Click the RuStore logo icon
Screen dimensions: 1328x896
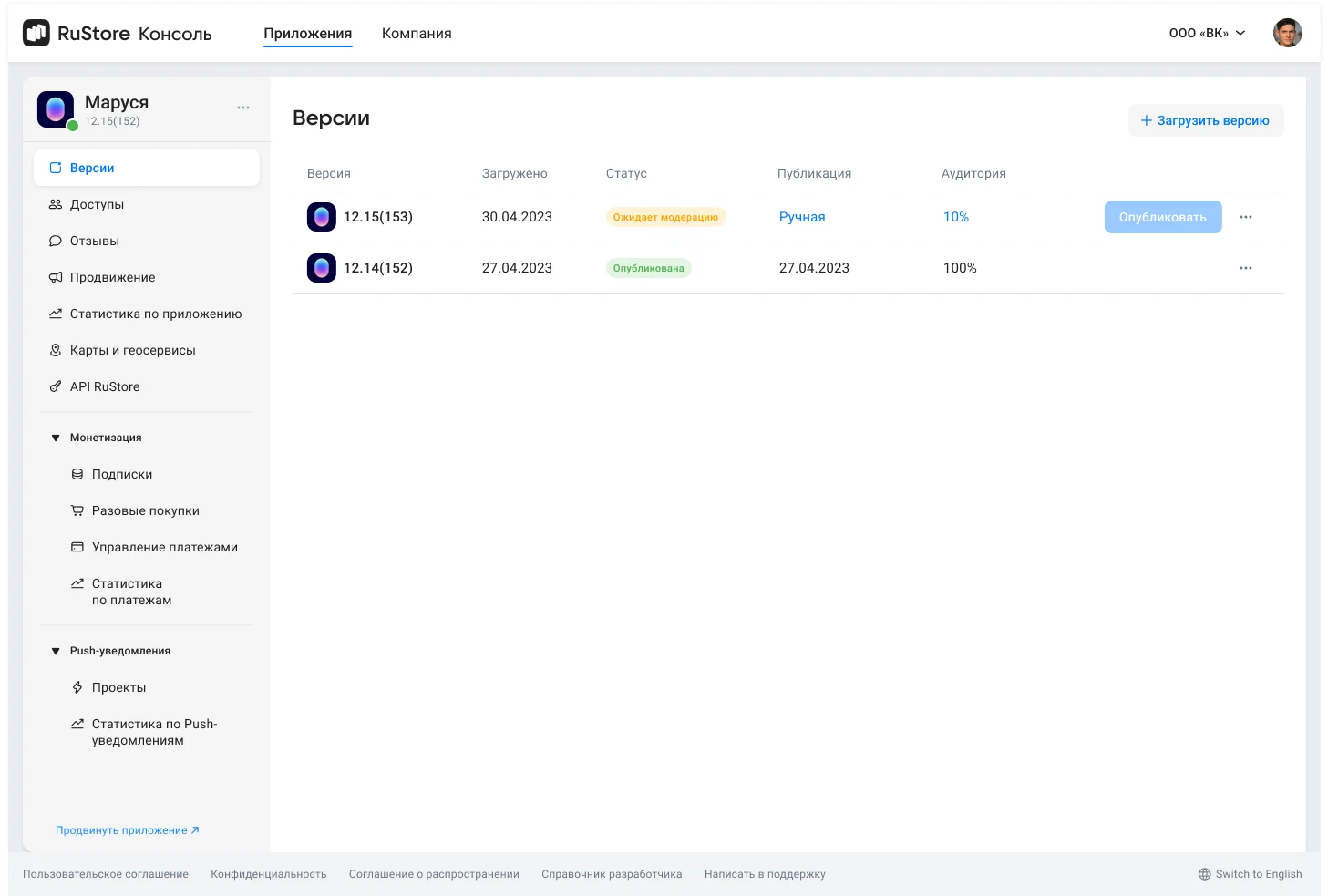click(36, 34)
